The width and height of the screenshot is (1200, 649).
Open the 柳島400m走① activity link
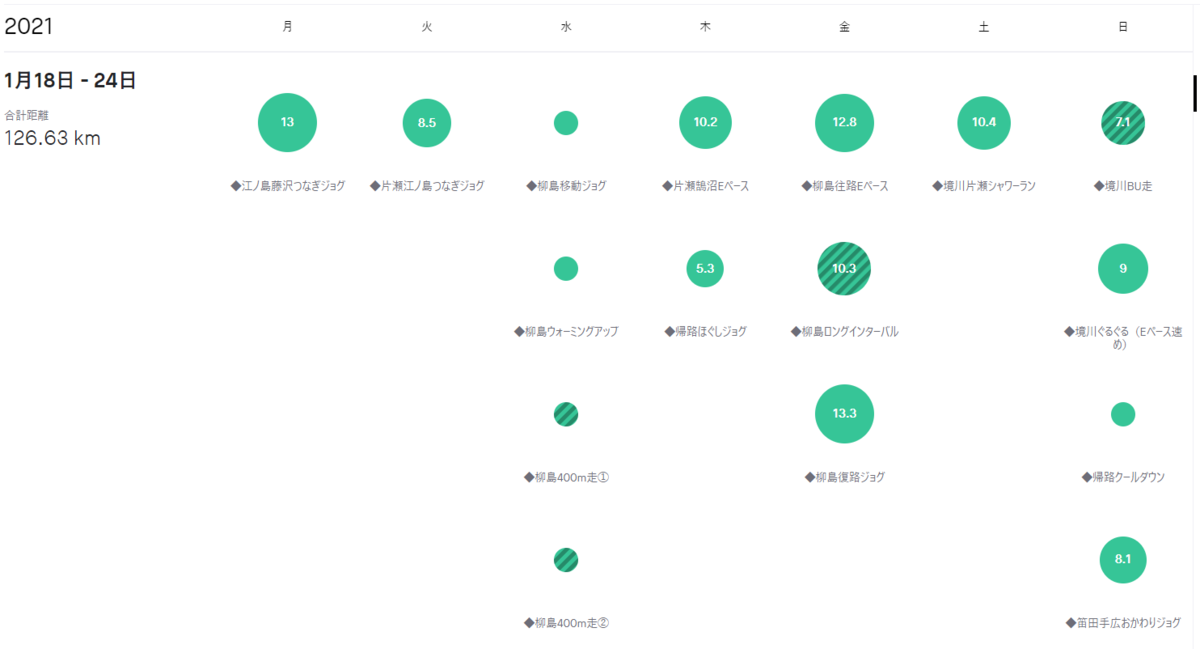pyautogui.click(x=566, y=477)
